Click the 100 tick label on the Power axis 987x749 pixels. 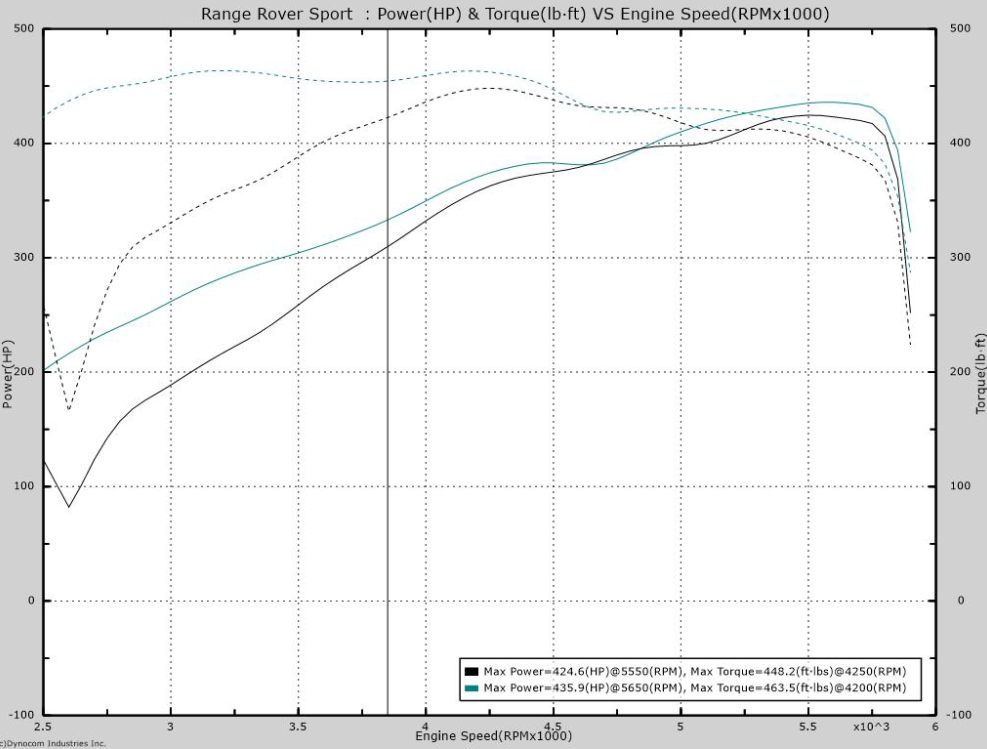coord(25,487)
